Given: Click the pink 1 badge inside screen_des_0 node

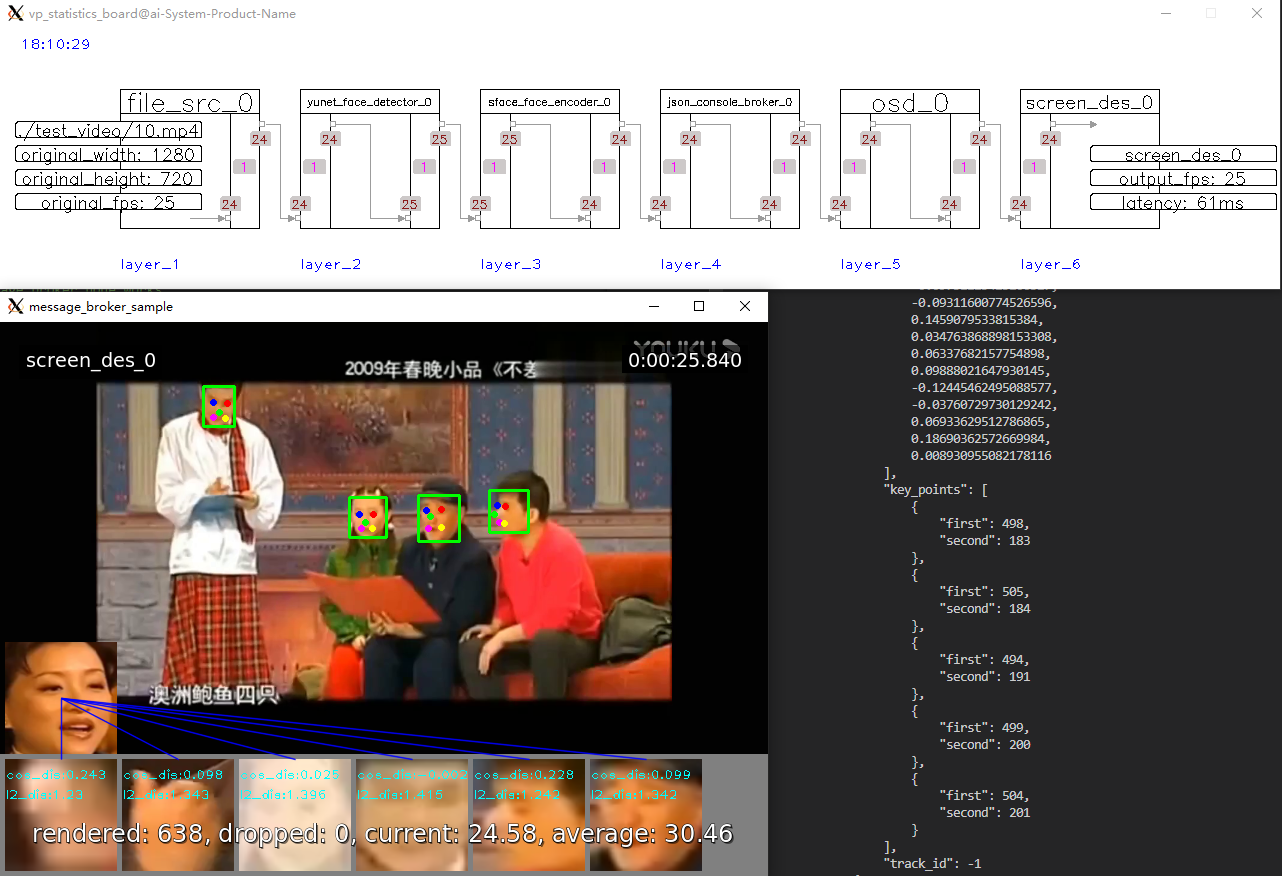Looking at the screenshot, I should [1035, 167].
